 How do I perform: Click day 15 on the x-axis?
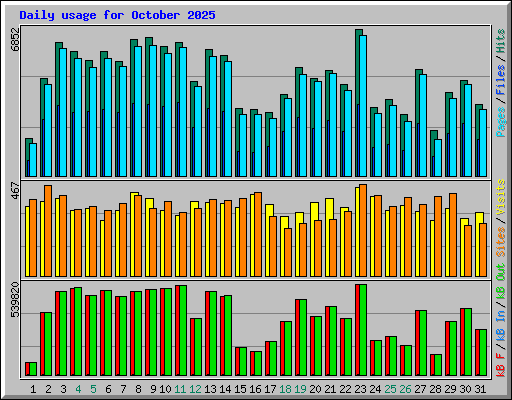pyautogui.click(x=240, y=389)
